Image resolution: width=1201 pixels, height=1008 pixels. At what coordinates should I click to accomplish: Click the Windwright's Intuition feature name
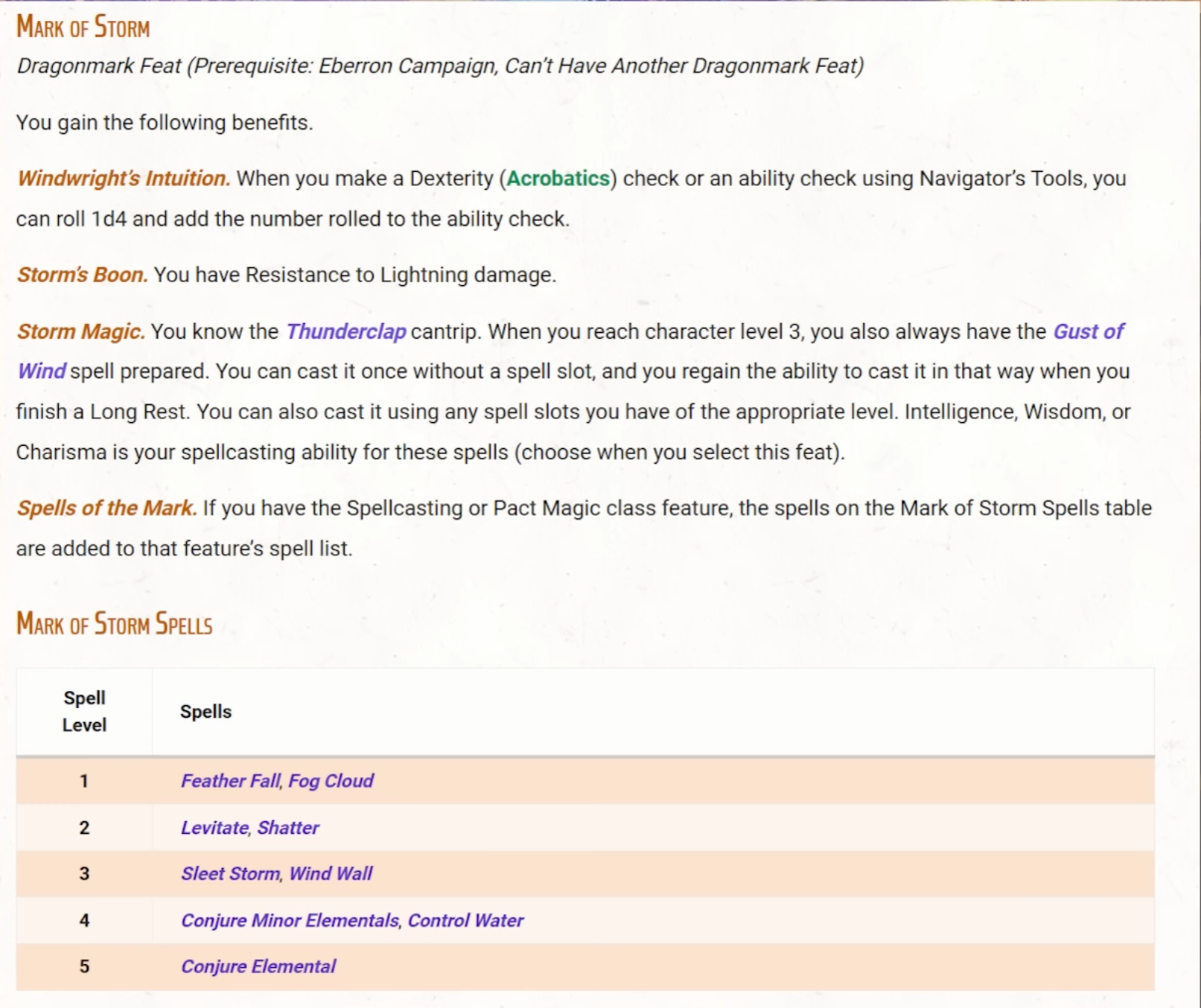click(124, 179)
